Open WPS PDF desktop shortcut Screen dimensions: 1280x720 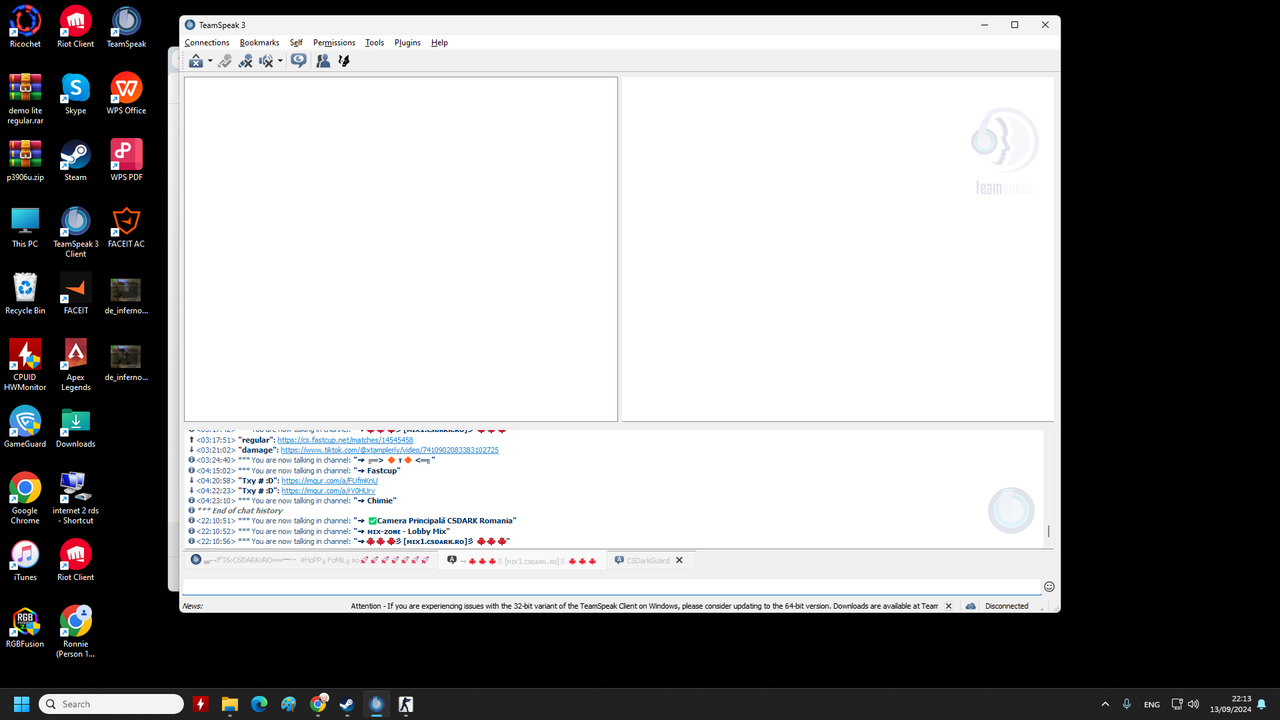click(x=126, y=160)
